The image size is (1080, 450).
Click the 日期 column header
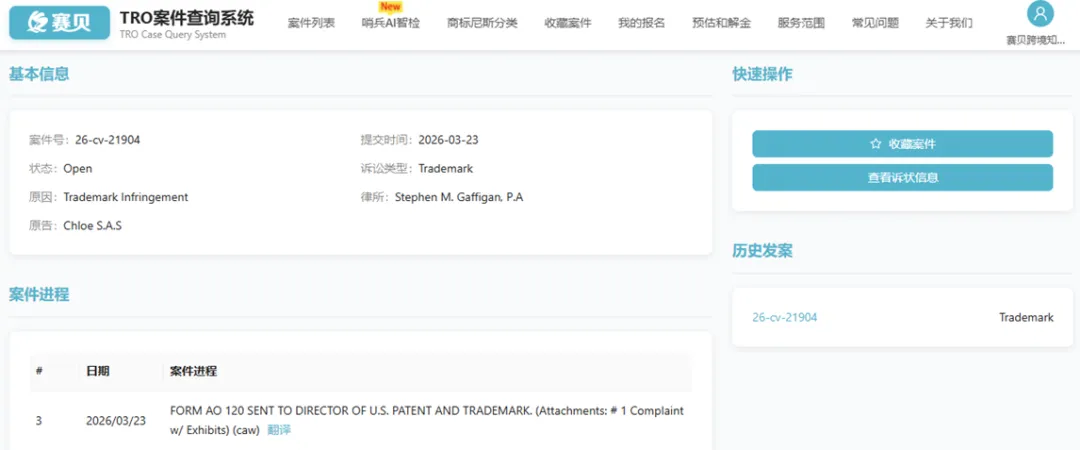click(x=97, y=371)
